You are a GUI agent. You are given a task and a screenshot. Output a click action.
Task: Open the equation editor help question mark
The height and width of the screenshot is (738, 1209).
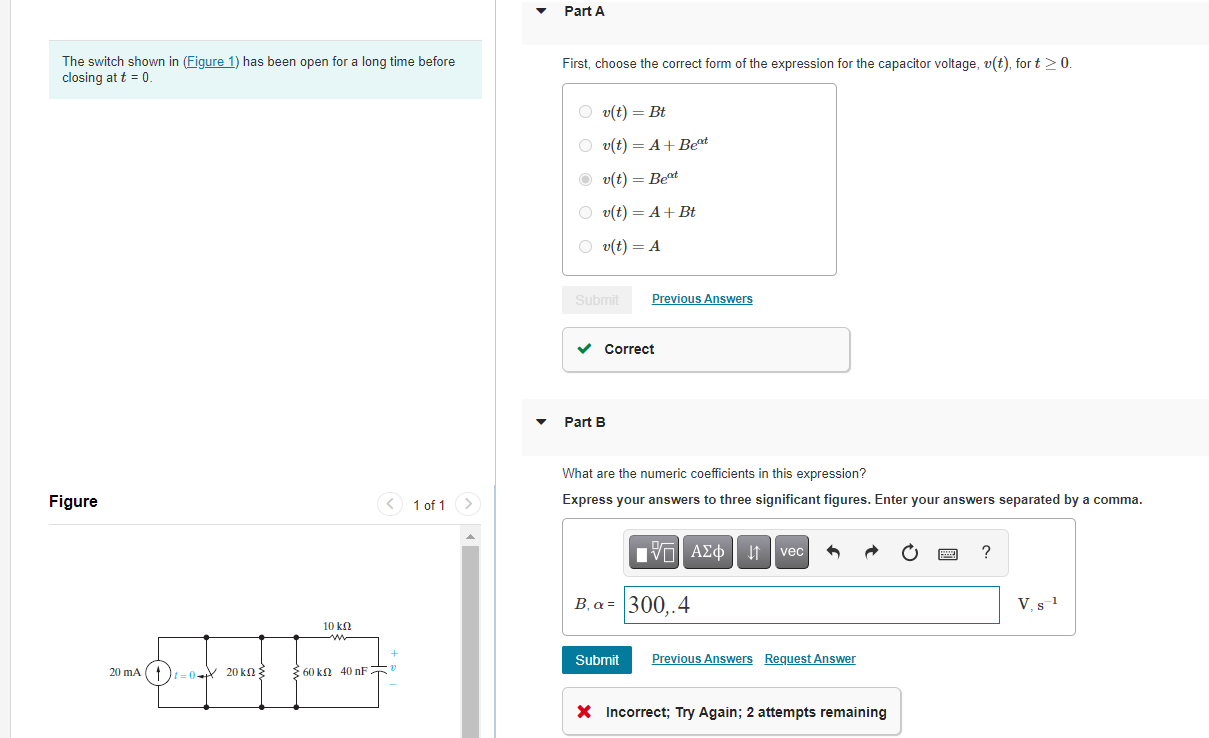985,551
